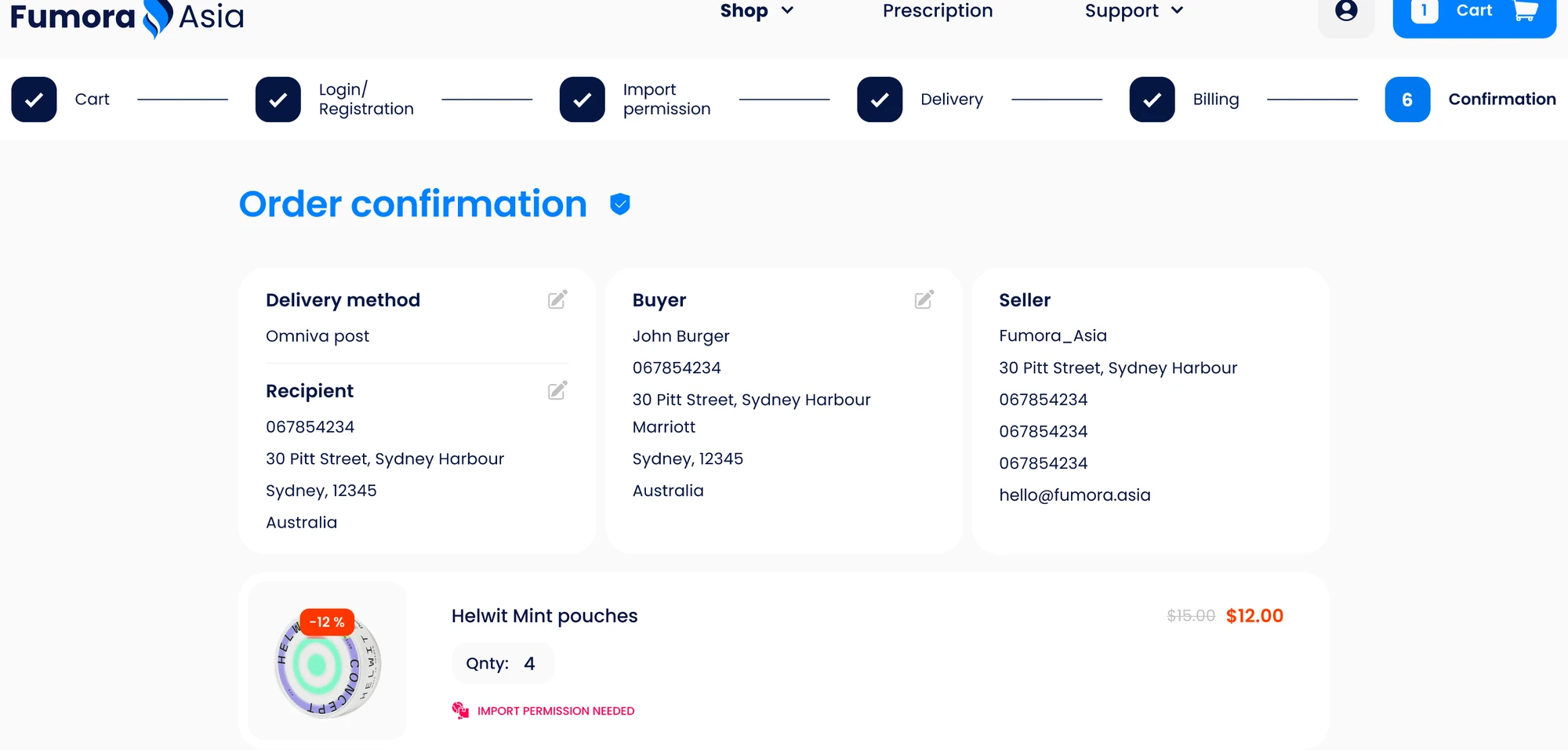Click the import permission needed icon
The height and width of the screenshot is (750, 1568).
click(x=460, y=711)
